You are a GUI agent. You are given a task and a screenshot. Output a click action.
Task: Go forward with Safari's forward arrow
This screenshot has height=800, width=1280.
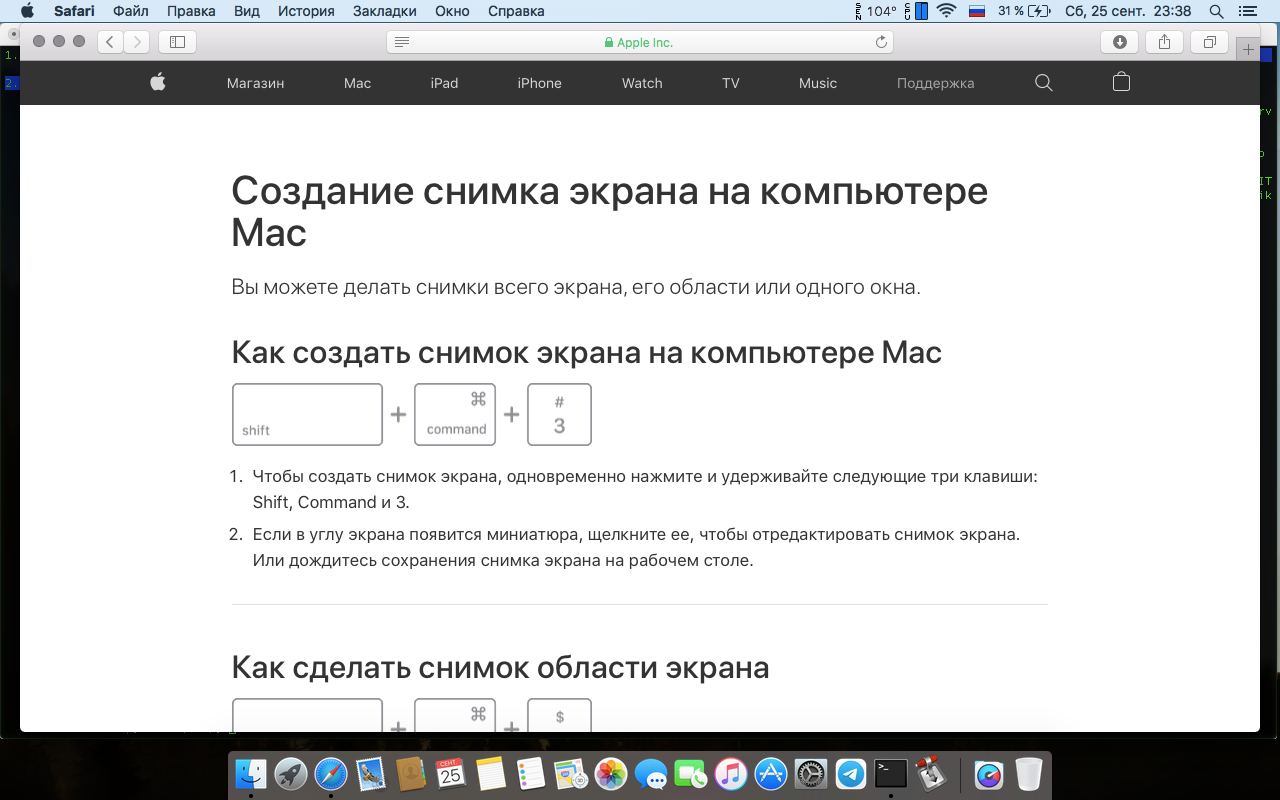[137, 42]
